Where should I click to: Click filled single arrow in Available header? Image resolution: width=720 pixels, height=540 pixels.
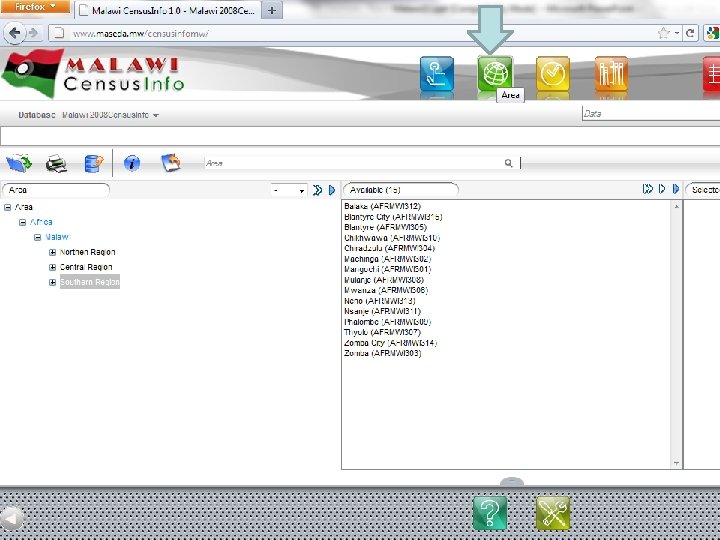[675, 189]
